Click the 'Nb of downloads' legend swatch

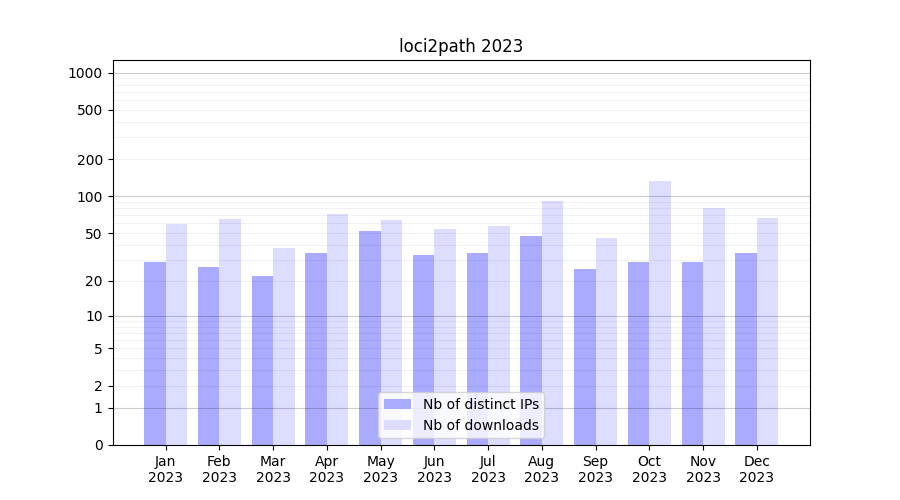(397, 425)
